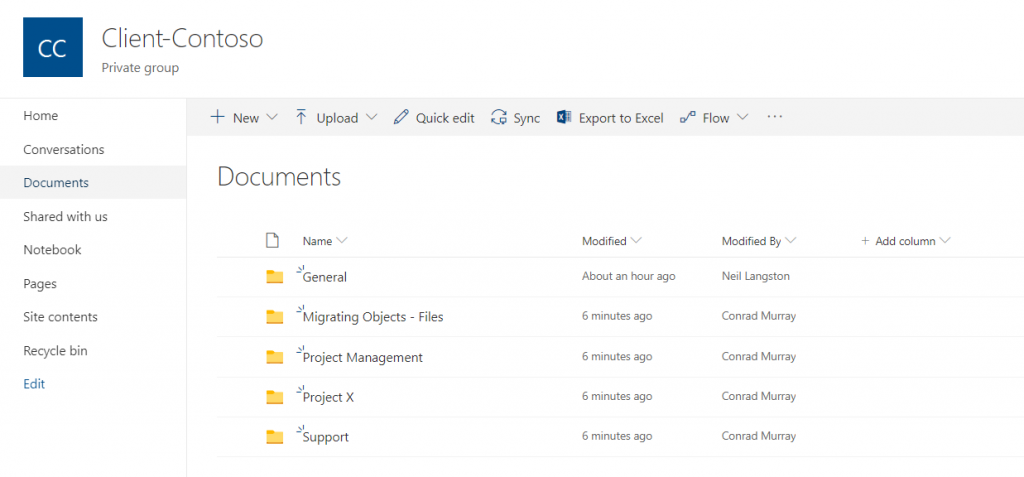This screenshot has height=477, width=1024.
Task: Open Shared with us in navigation
Action: pyautogui.click(x=93, y=216)
